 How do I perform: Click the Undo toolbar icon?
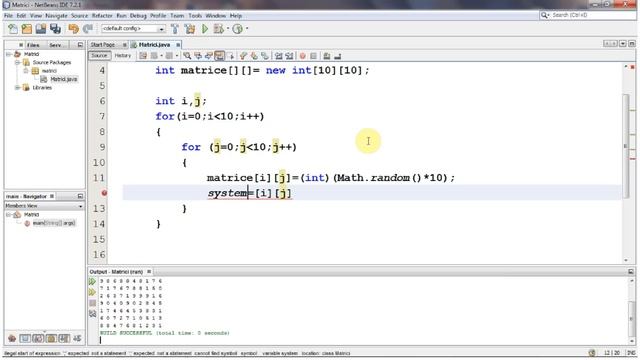click(73, 29)
